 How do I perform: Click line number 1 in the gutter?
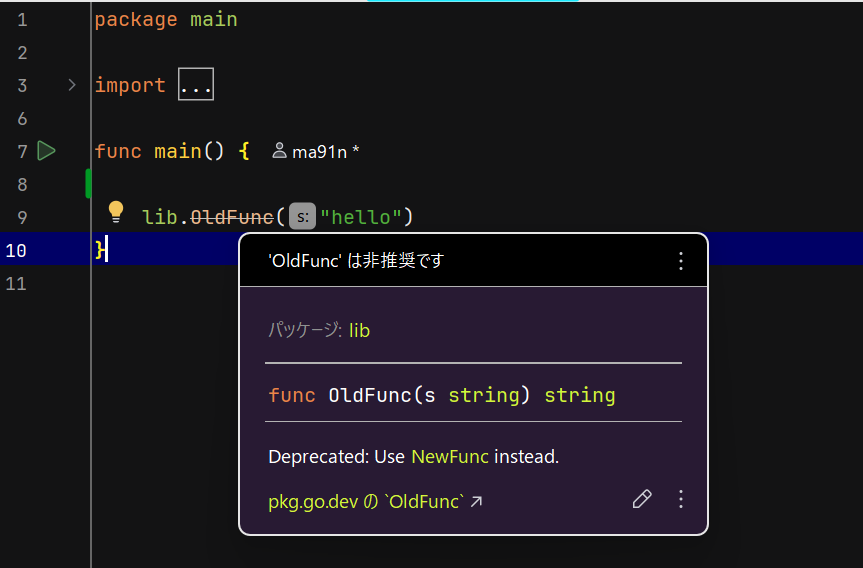(x=22, y=19)
